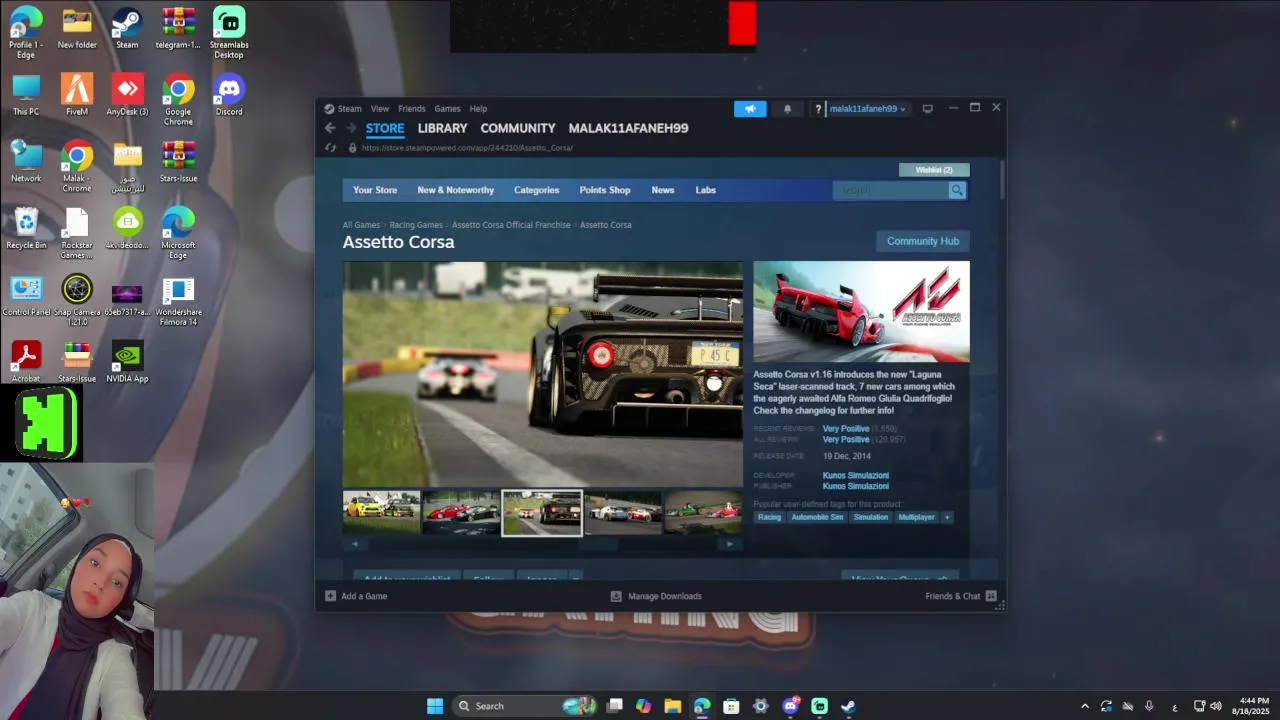Open File Explorer from the taskbar

[x=673, y=706]
